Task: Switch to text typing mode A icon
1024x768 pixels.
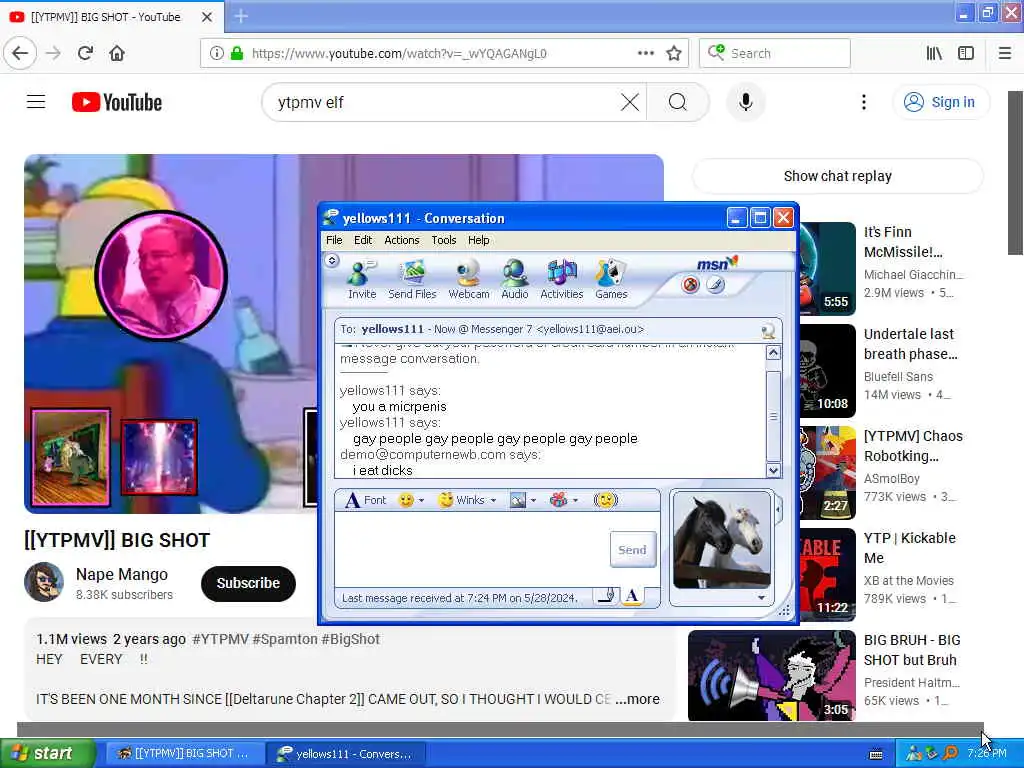Action: (632, 596)
